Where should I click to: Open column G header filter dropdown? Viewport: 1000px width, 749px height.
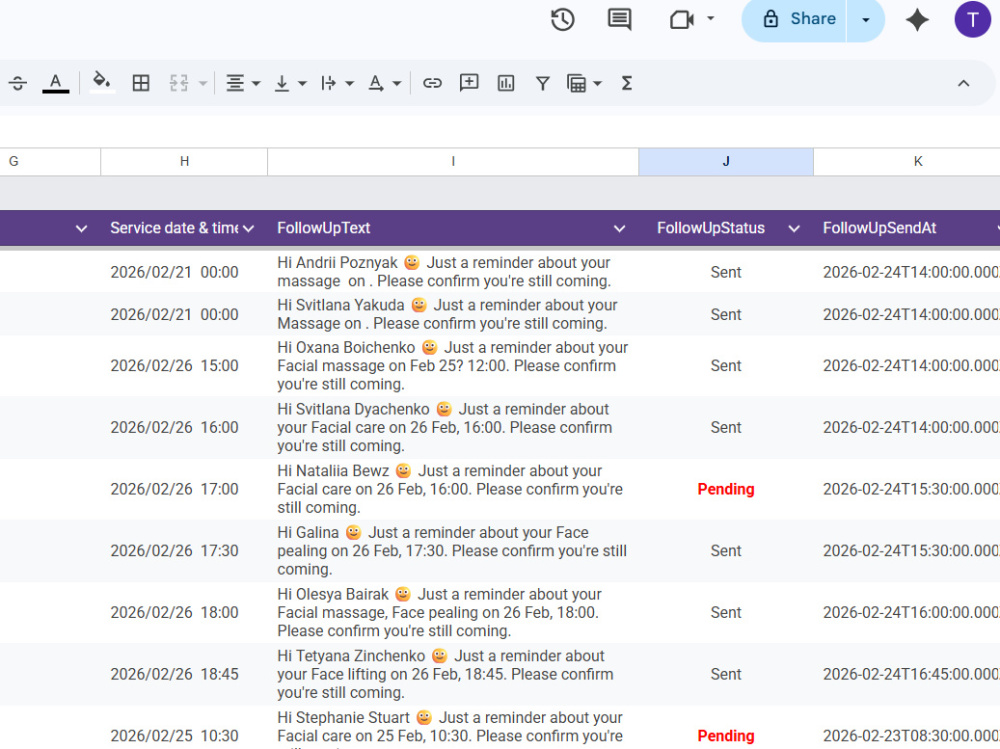pyautogui.click(x=81, y=228)
